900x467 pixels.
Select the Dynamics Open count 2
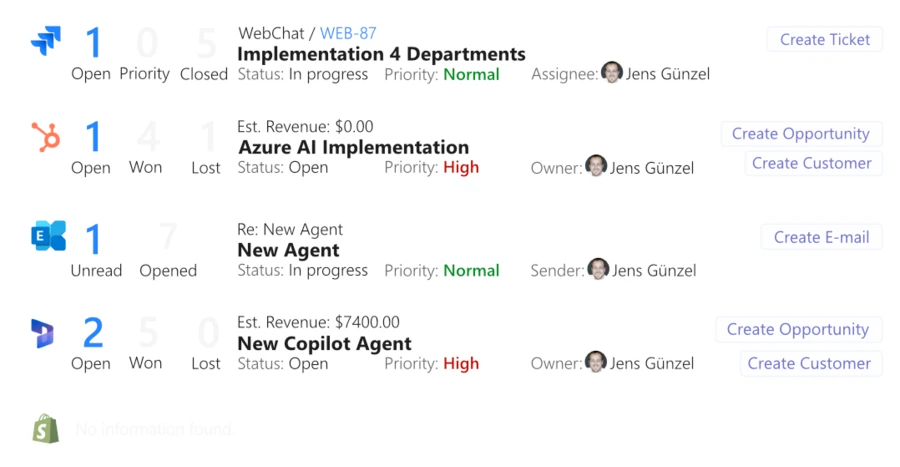click(92, 333)
